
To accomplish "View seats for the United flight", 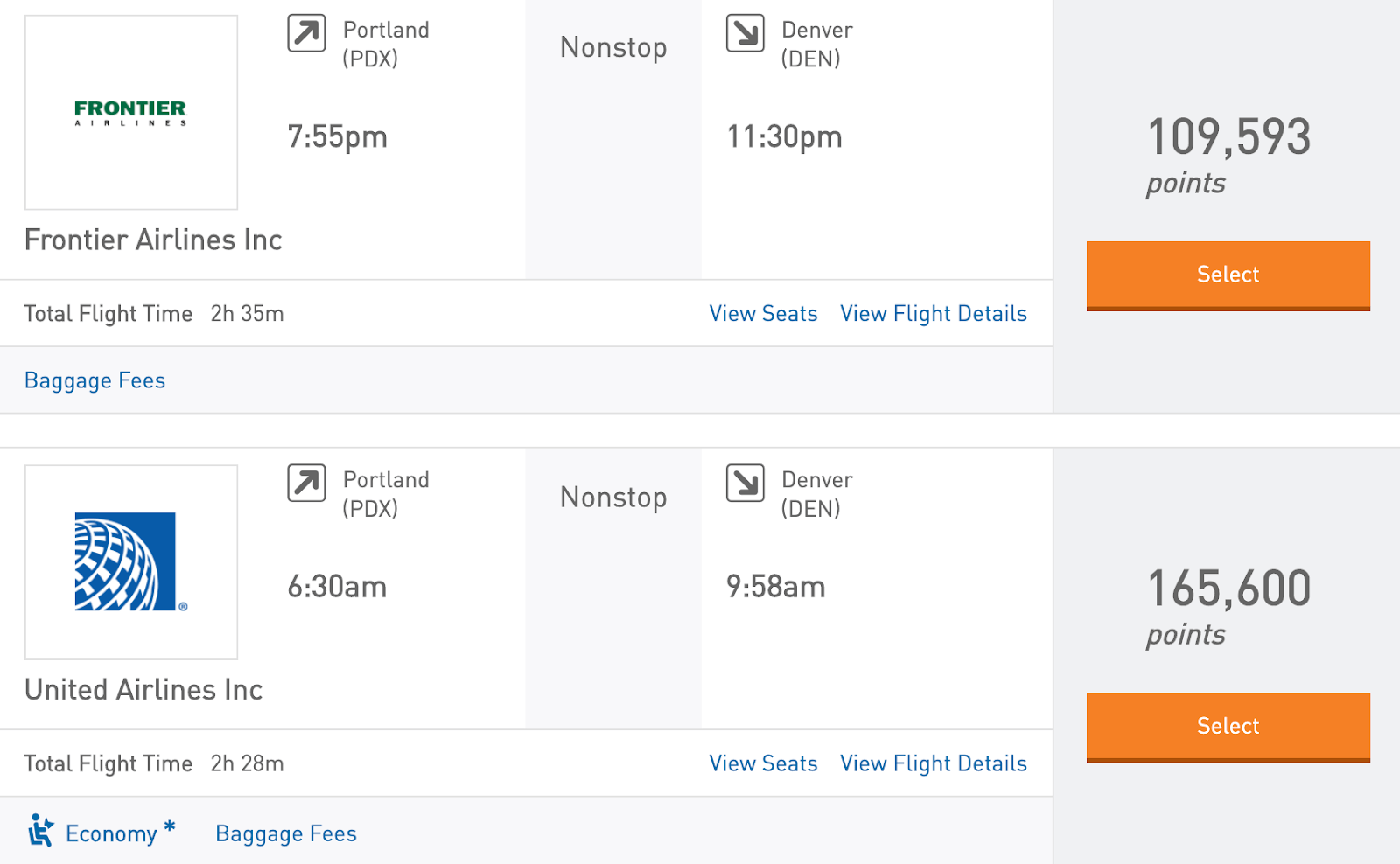I will point(763,763).
